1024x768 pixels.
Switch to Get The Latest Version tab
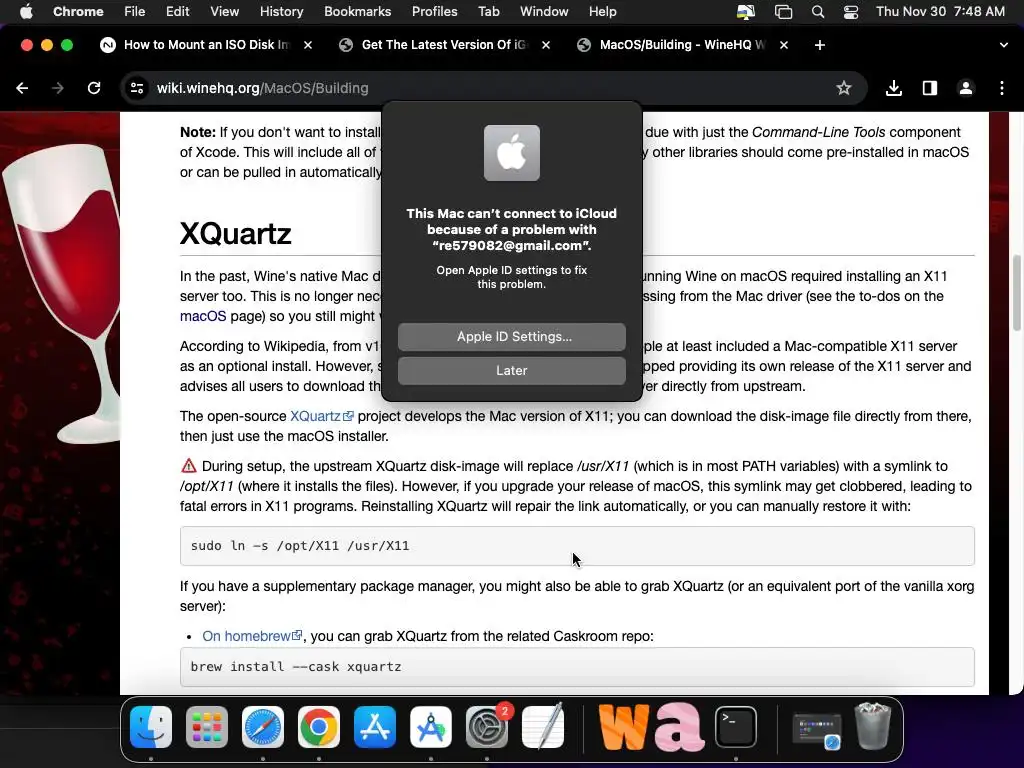click(443, 44)
